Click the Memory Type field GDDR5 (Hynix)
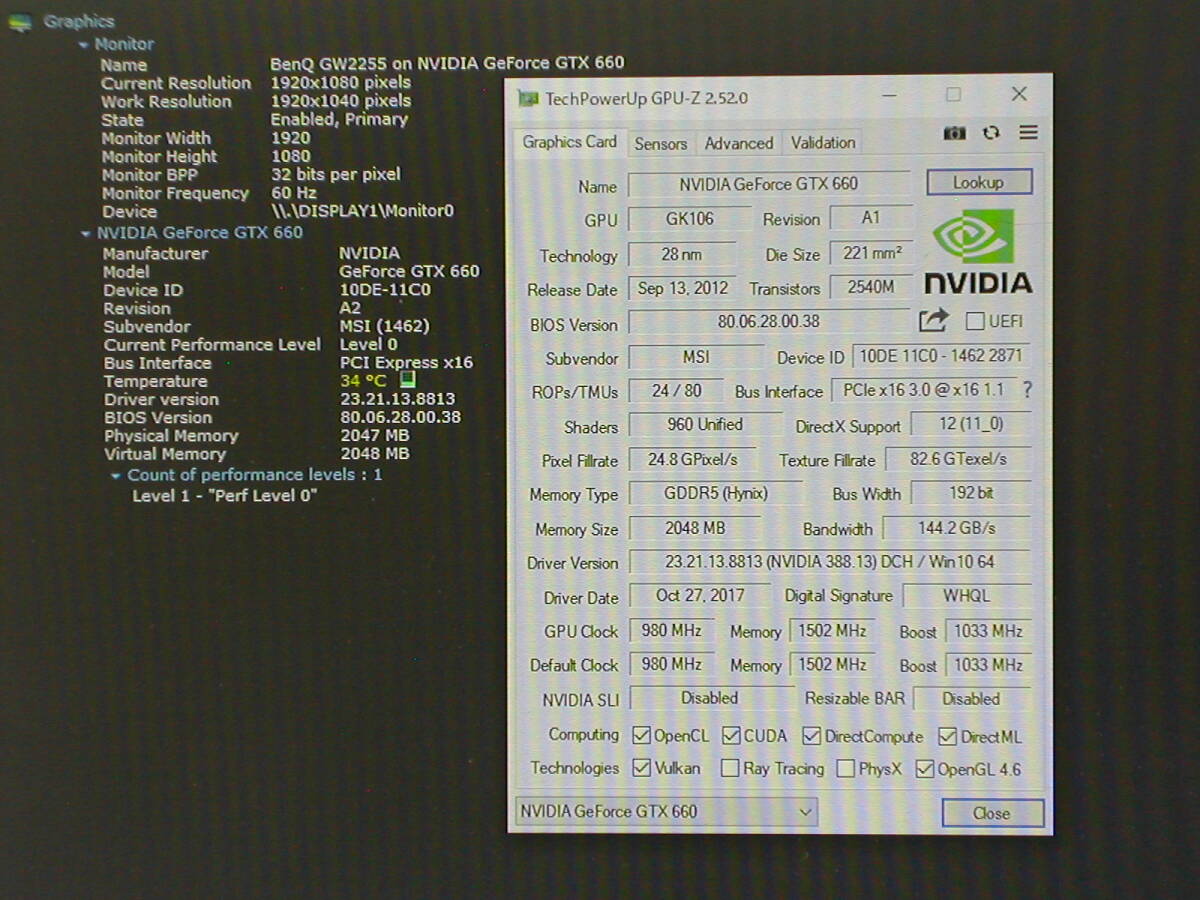Screen dimensions: 1200x900 click(x=714, y=494)
